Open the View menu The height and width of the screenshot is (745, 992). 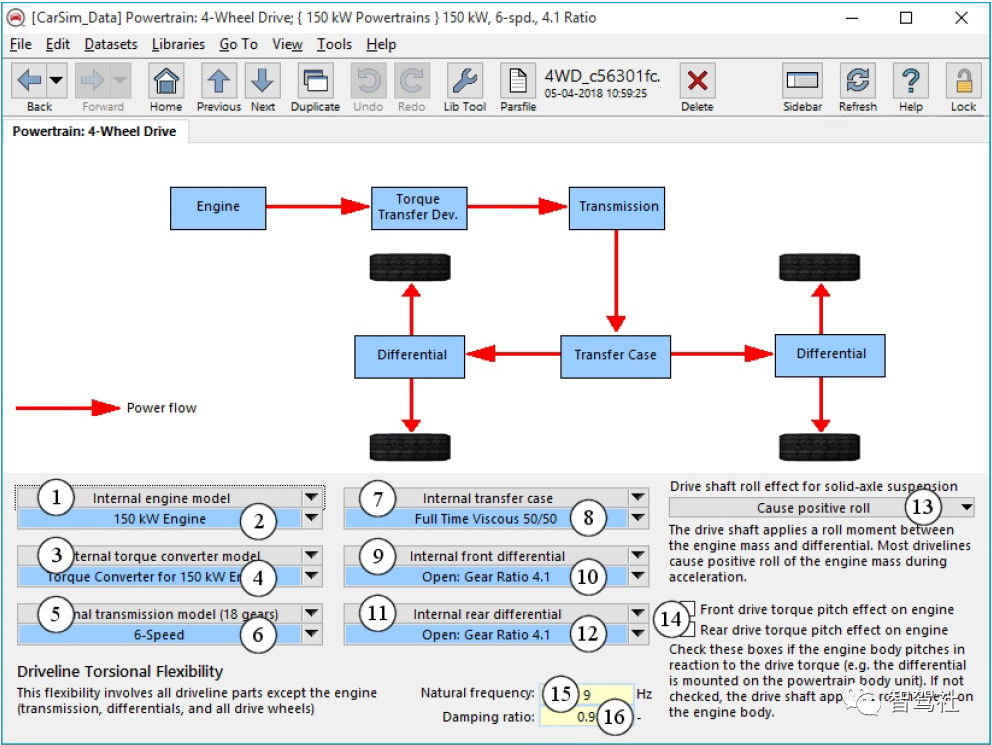[287, 44]
